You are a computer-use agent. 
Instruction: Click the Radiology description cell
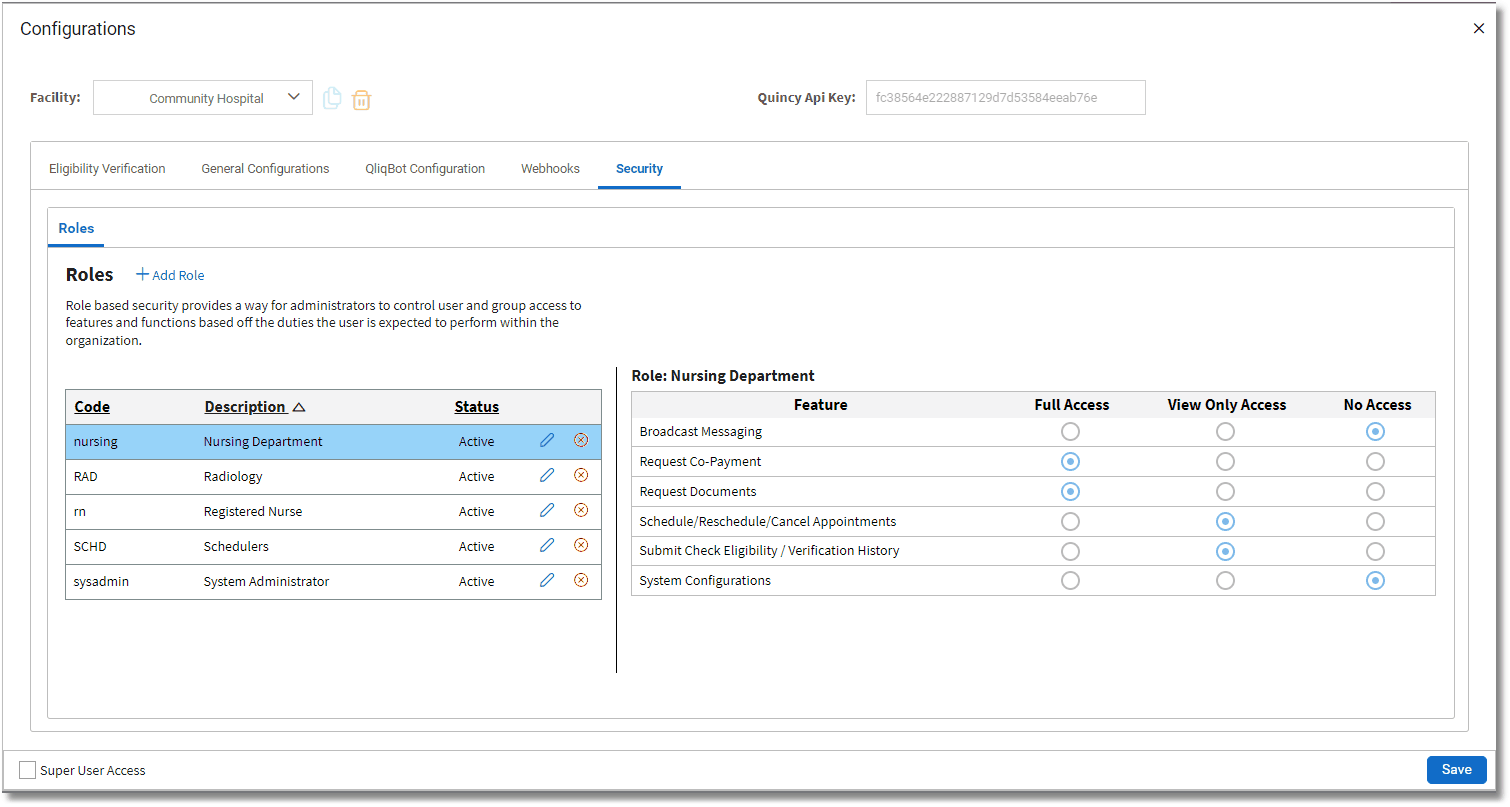233,476
